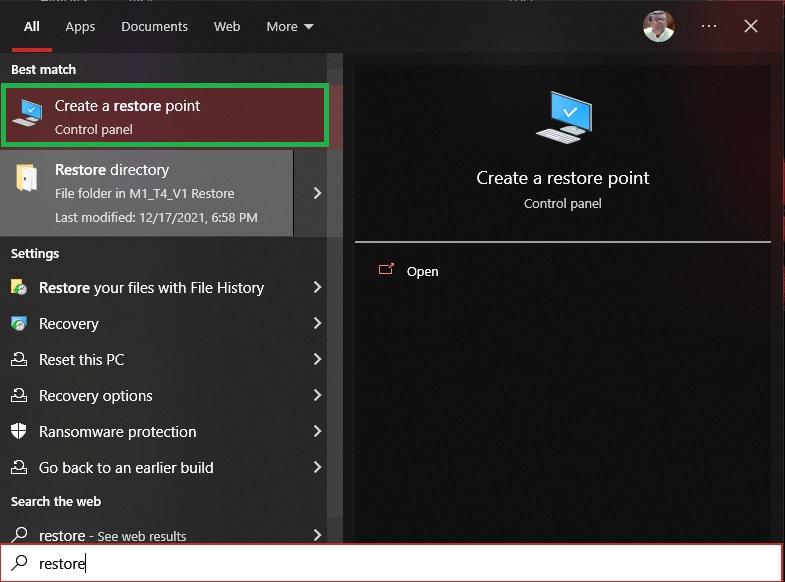Click Open in the preview pane
The width and height of the screenshot is (785, 582).
pos(422,272)
